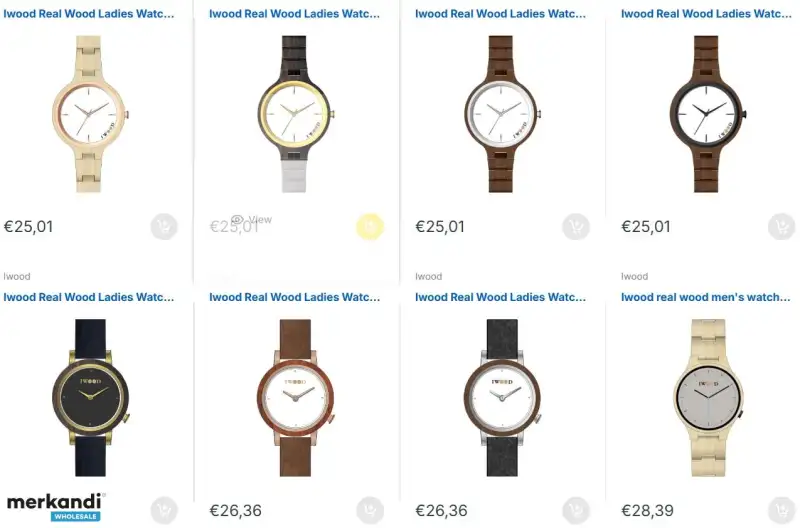Screen dimensions: 800x528
Task: Add the €26,36 black strap watch to cart
Action: click(576, 510)
